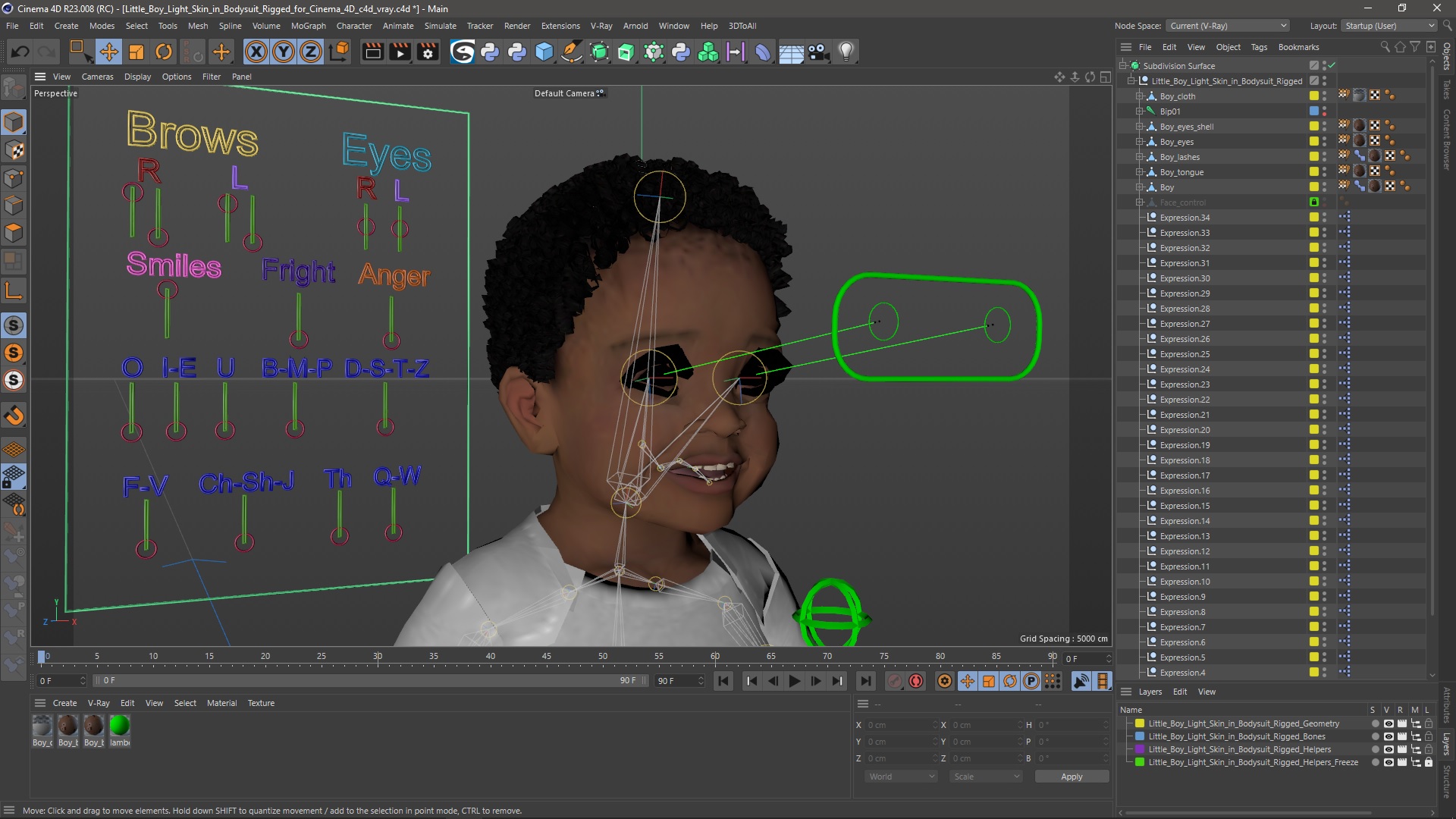Click Autokeying red button
1456x819 pixels.
(x=916, y=681)
